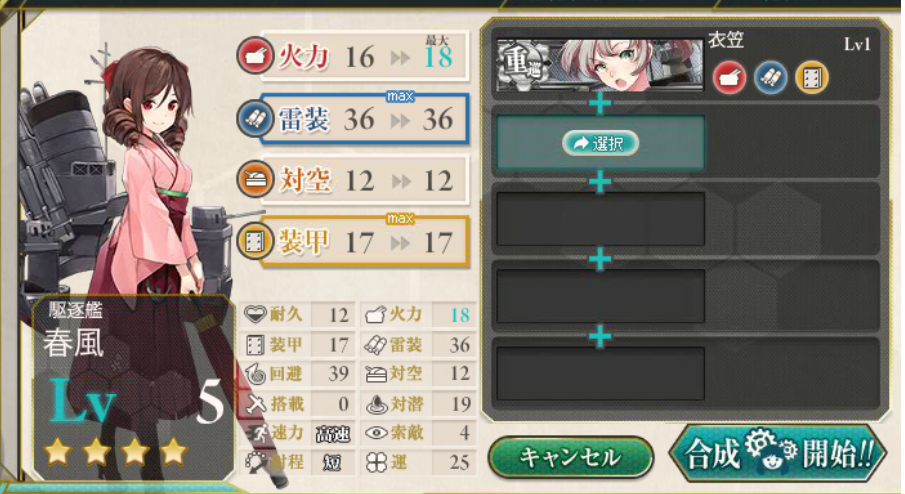Image resolution: width=905 pixels, height=494 pixels.
Task: Click the clover luck (運) icon
Action: 376,462
